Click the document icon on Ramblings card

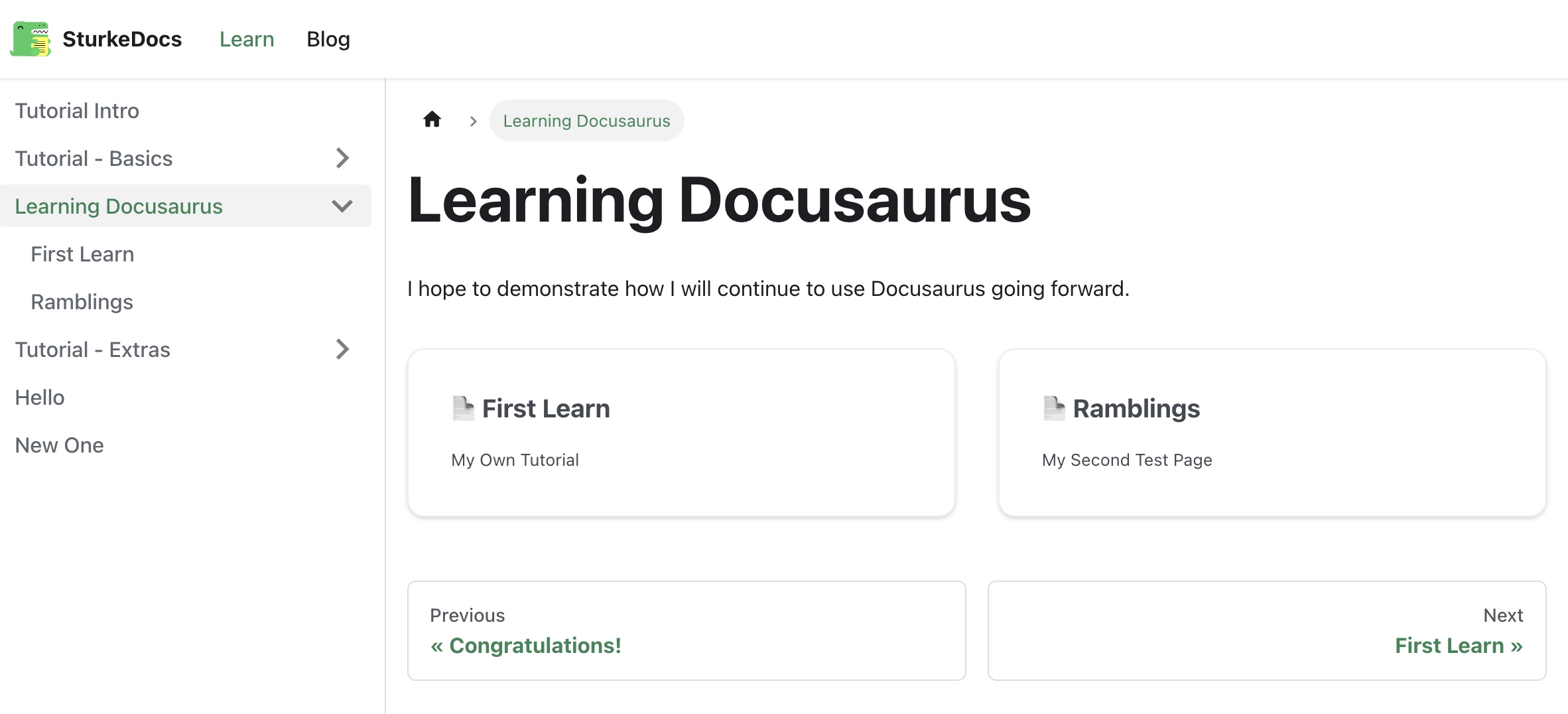point(1054,408)
